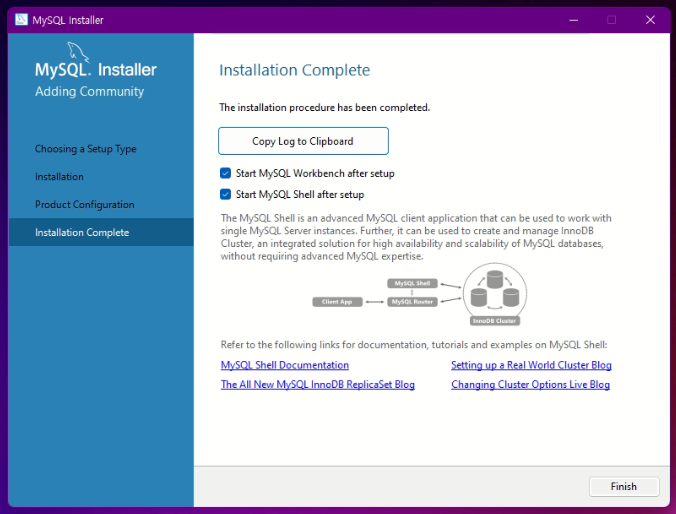Screen dimensions: 676x514
Task: Click the Finish button
Action: point(624,486)
